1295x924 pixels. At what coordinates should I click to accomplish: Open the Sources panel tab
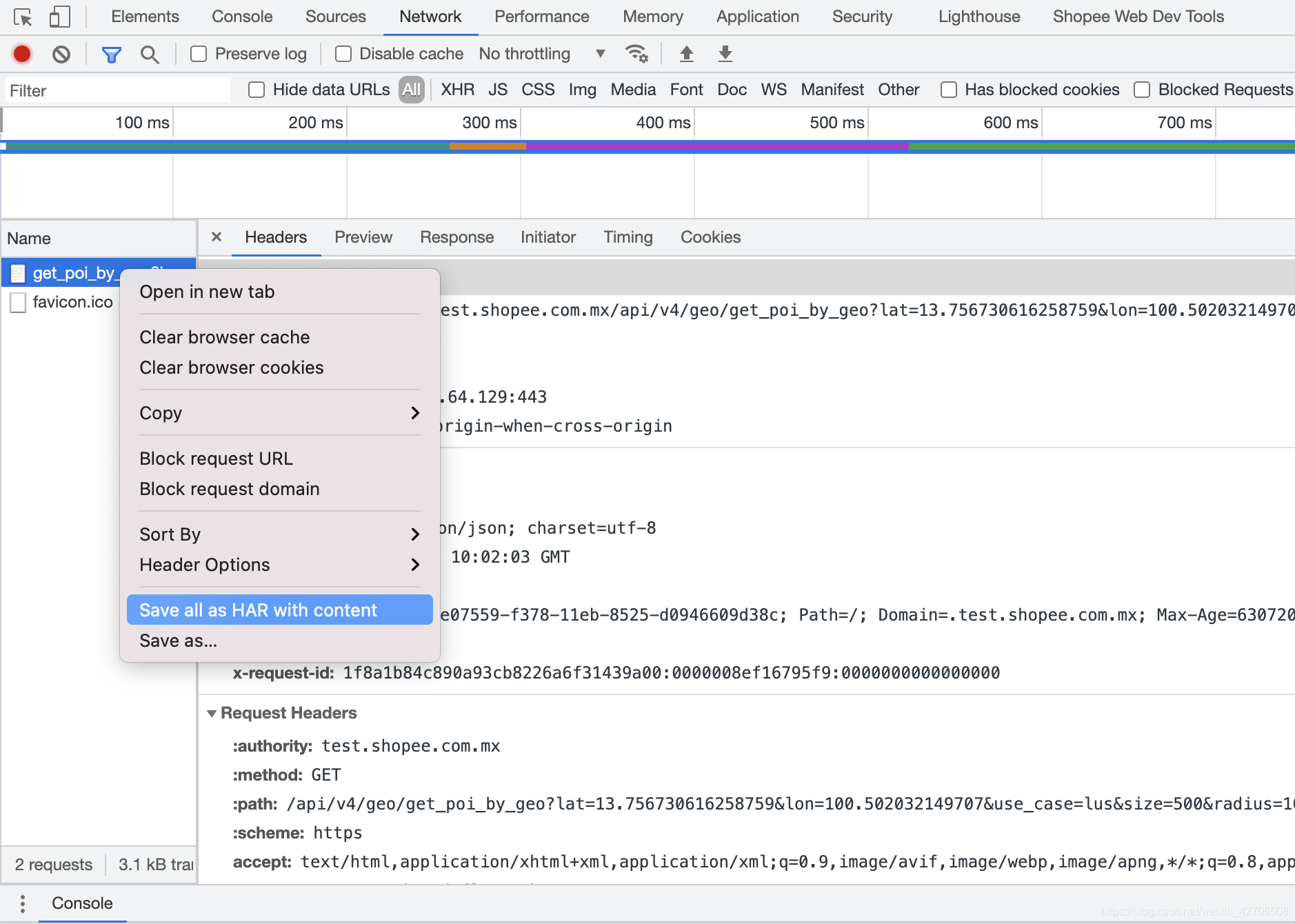pyautogui.click(x=336, y=17)
